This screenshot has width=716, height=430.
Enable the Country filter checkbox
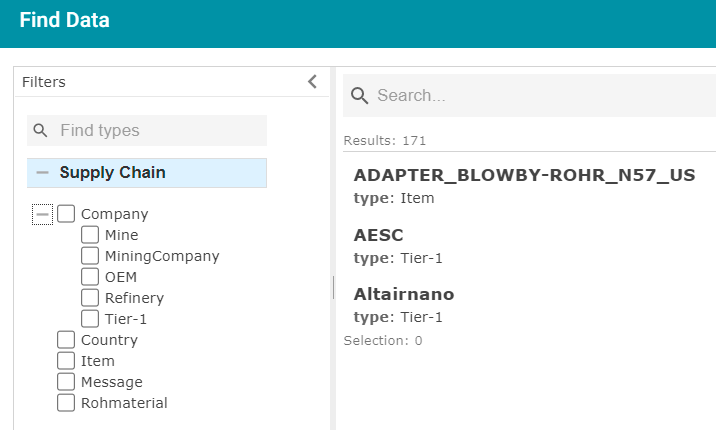tap(66, 340)
